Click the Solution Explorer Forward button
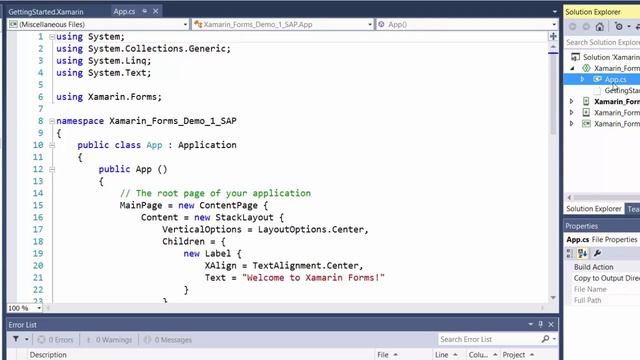 click(x=586, y=27)
